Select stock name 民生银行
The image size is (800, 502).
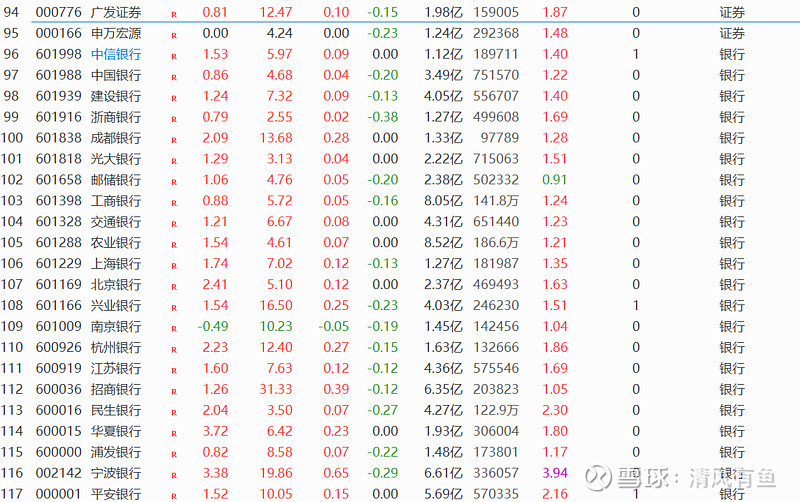coord(116,410)
